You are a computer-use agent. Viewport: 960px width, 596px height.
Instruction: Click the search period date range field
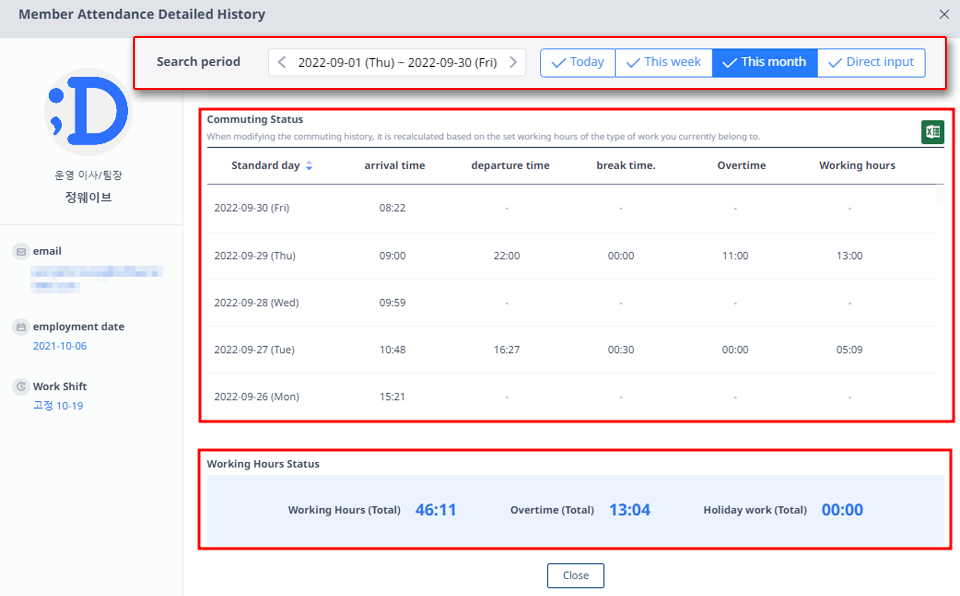(397, 62)
